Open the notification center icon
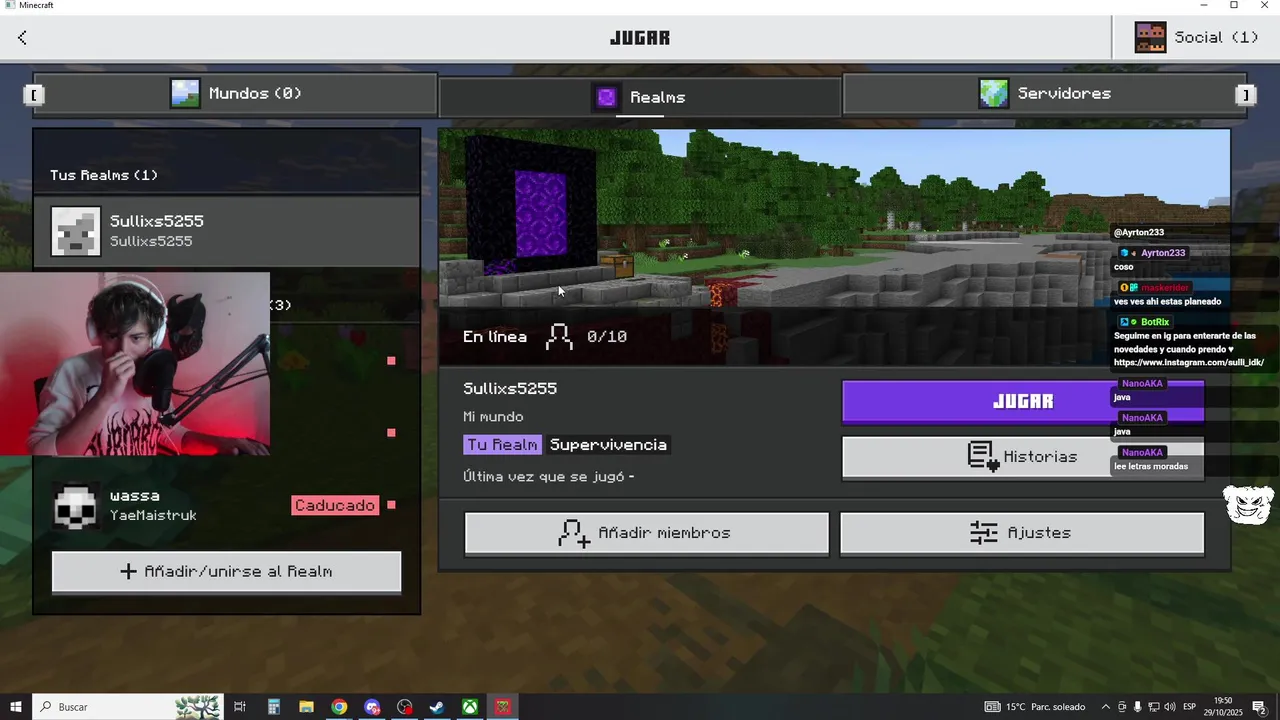This screenshot has height=720, width=1280. pyautogui.click(x=1259, y=707)
